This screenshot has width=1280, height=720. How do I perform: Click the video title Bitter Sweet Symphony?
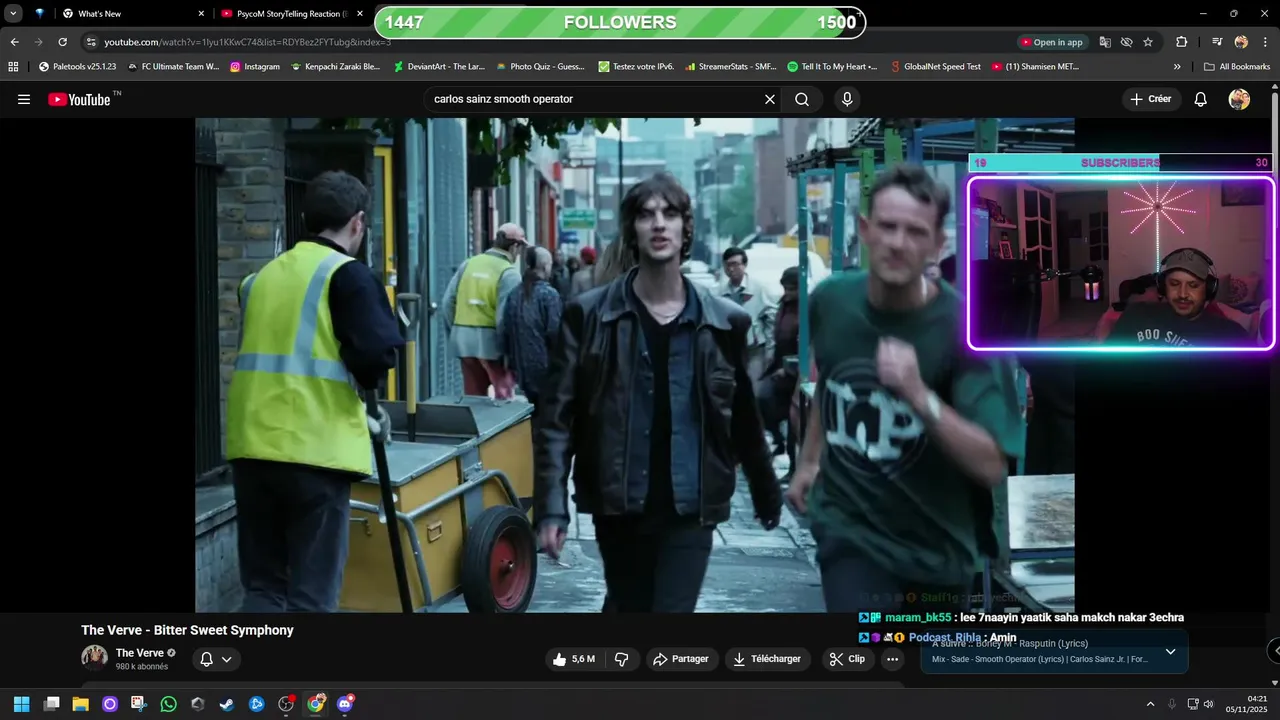(187, 630)
